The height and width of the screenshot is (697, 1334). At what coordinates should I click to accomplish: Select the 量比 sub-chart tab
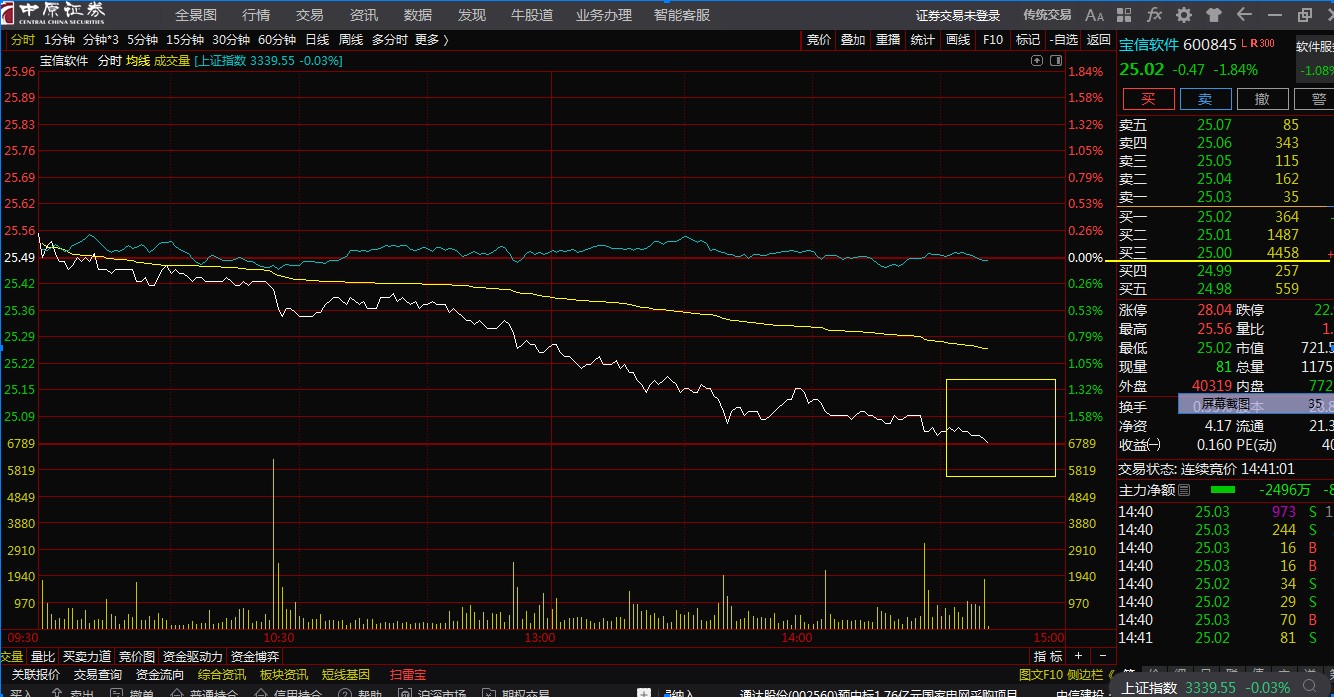click(43, 657)
